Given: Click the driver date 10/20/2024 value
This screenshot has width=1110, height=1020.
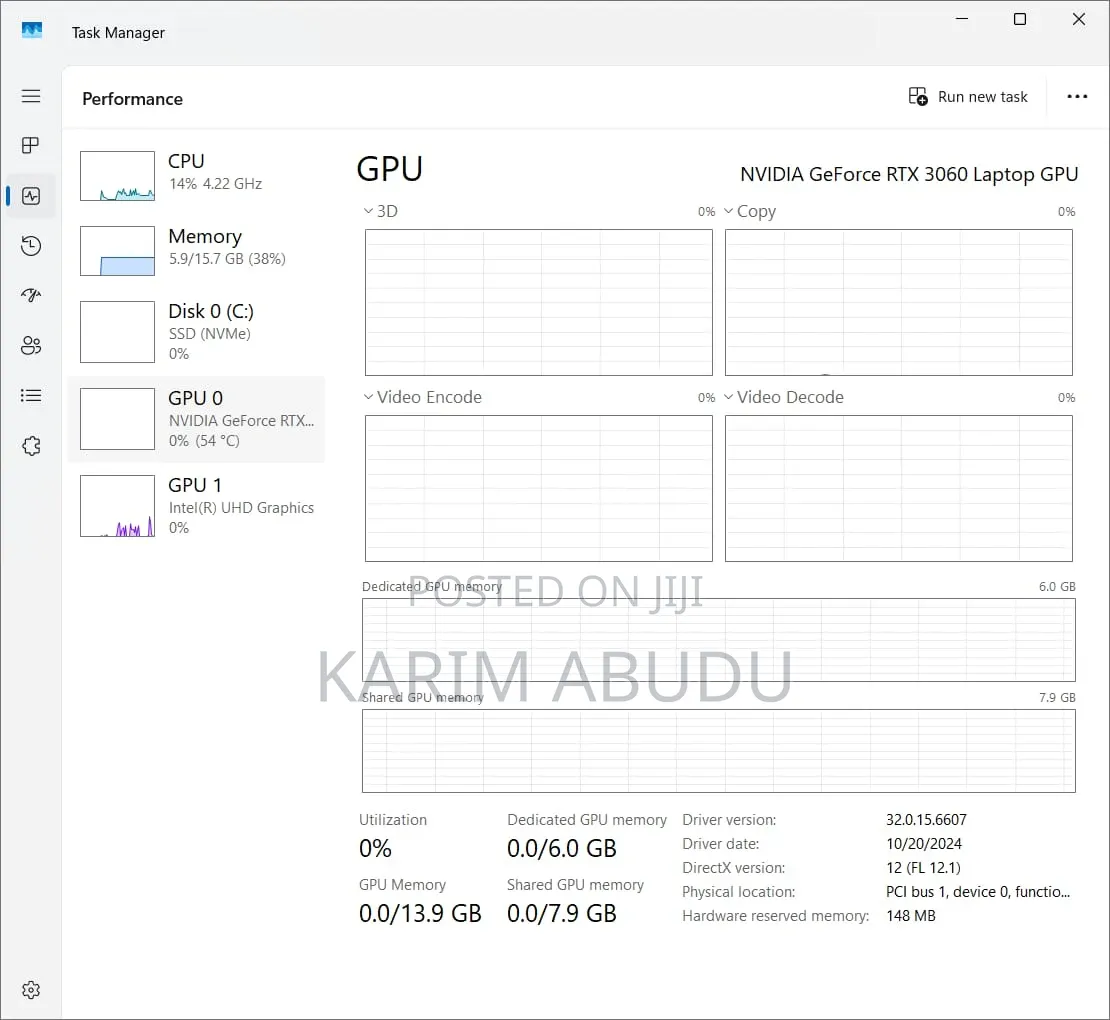Looking at the screenshot, I should [924, 844].
